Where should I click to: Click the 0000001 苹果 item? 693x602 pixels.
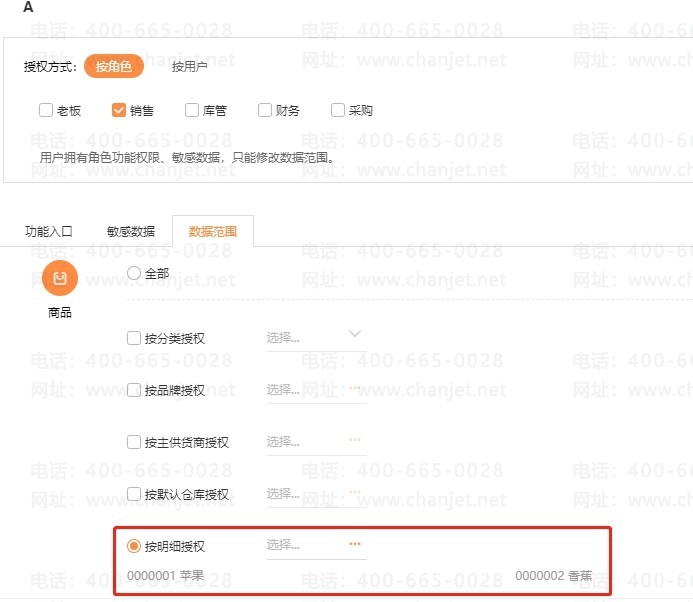point(165,575)
